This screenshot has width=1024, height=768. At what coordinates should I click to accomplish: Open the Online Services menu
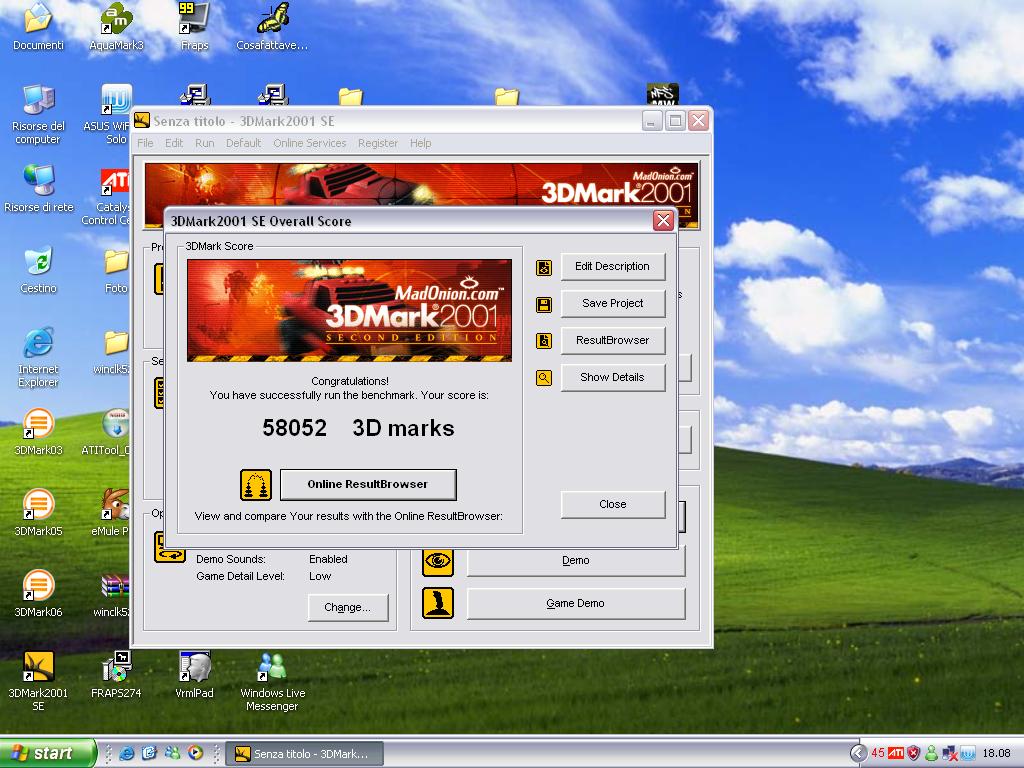click(310, 143)
